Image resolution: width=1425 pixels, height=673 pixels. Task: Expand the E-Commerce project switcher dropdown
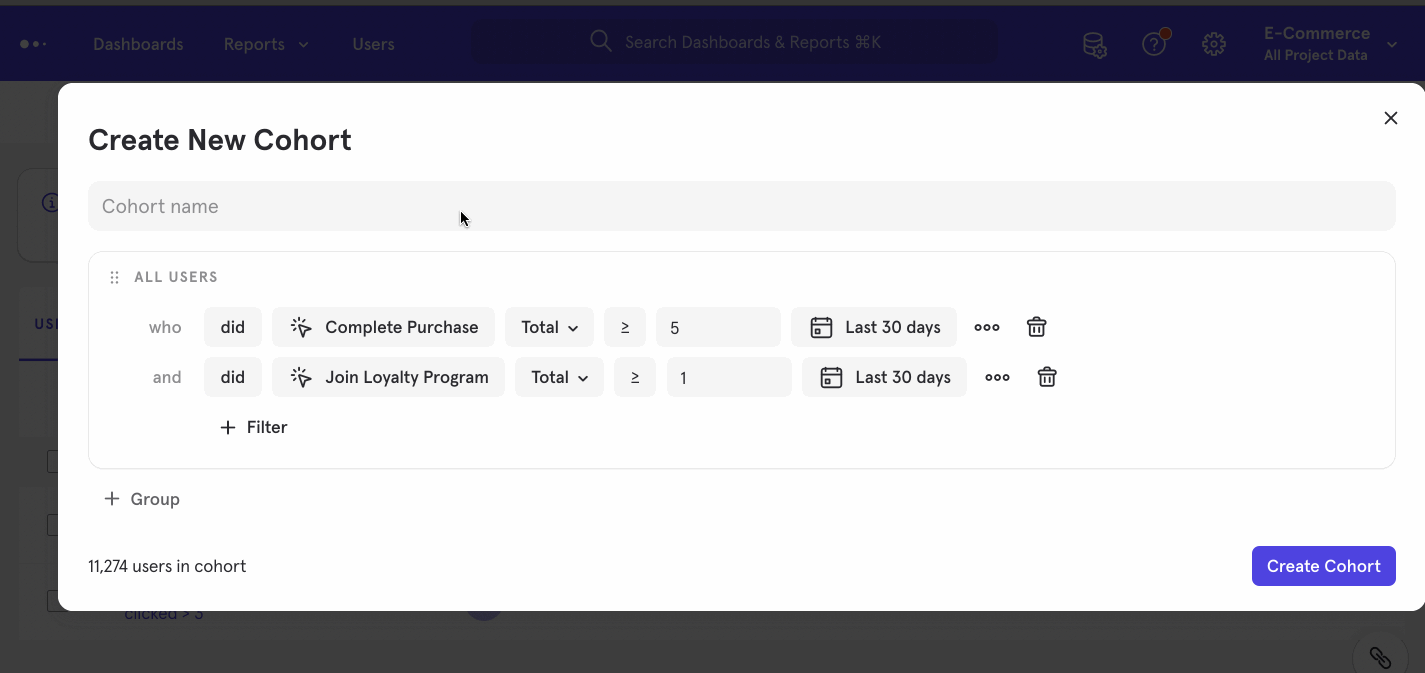click(1391, 44)
